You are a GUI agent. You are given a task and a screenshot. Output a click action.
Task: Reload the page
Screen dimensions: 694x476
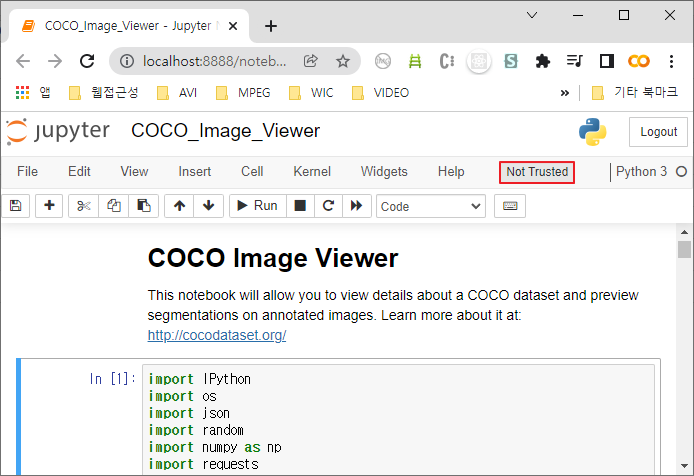click(87, 61)
